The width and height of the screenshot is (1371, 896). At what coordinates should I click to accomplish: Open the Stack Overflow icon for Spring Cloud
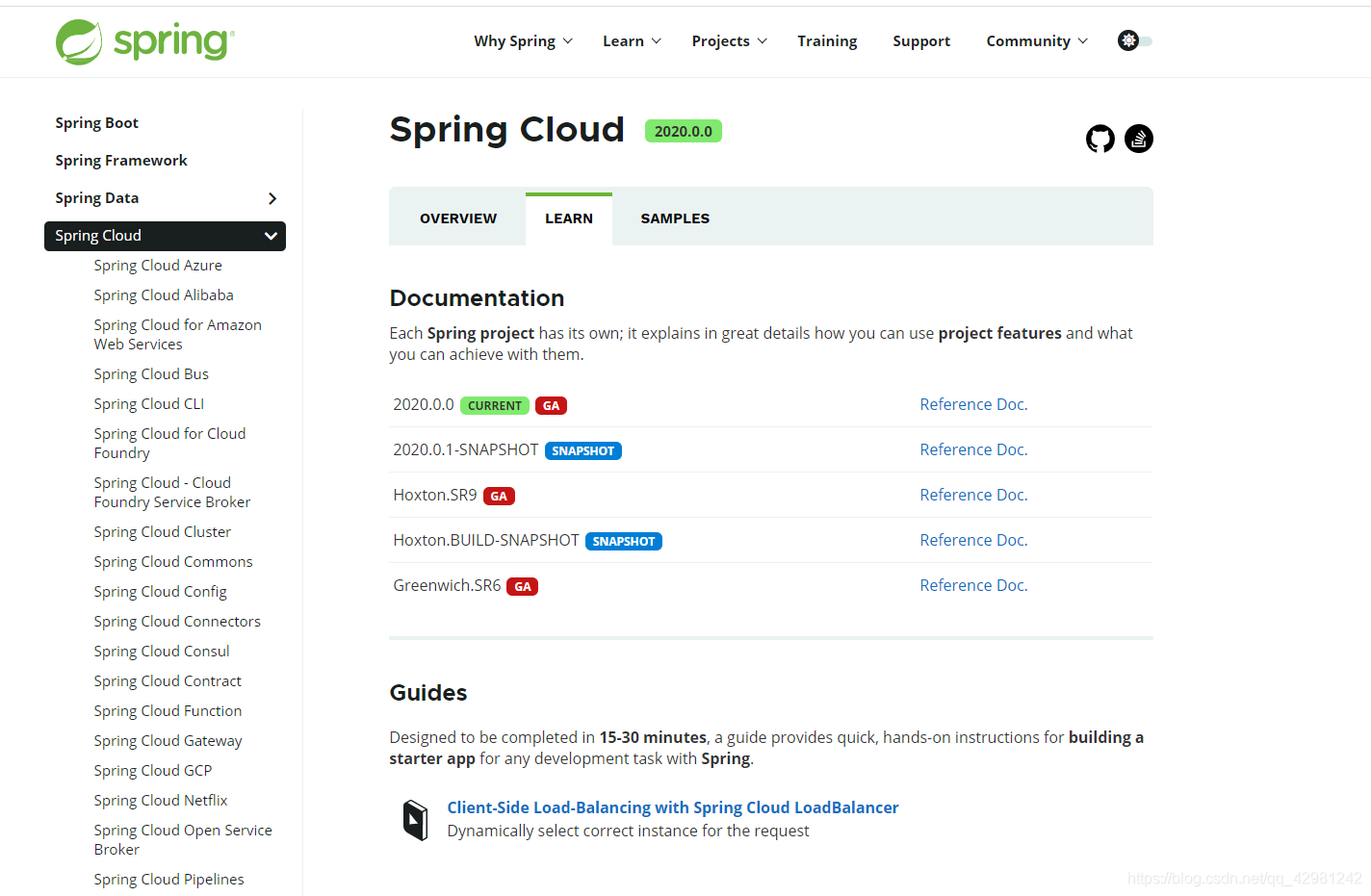click(1138, 139)
